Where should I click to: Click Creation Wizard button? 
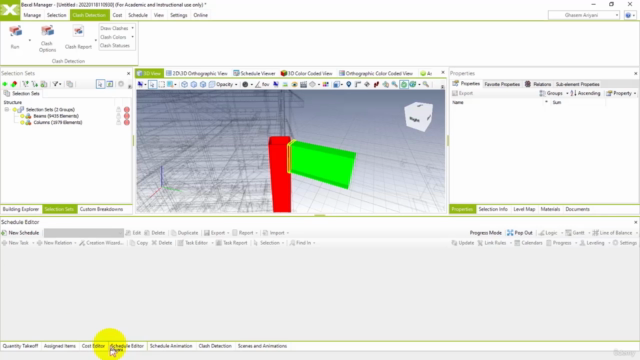pos(101,243)
